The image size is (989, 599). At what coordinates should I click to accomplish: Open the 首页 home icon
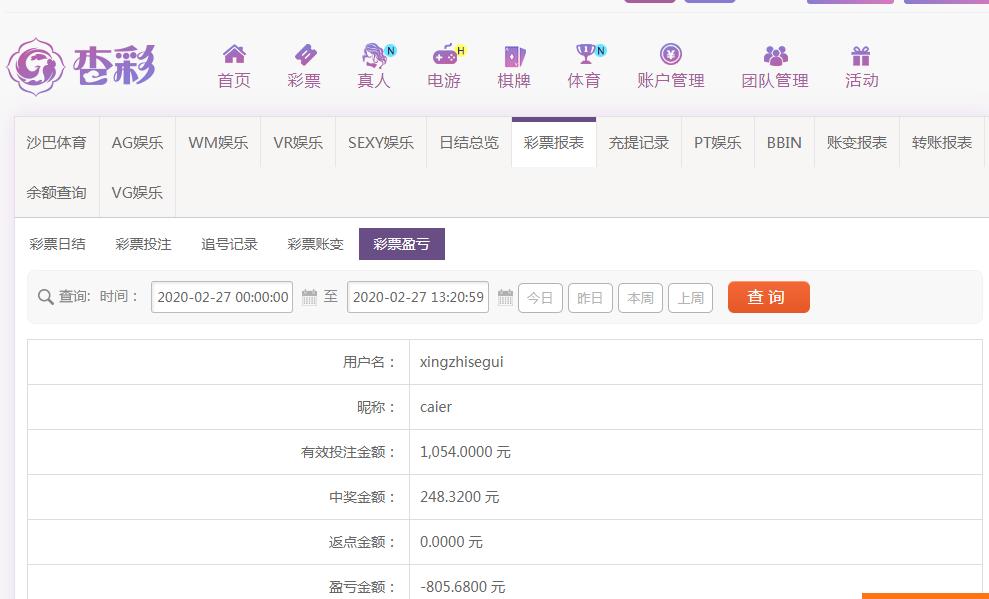tap(234, 55)
